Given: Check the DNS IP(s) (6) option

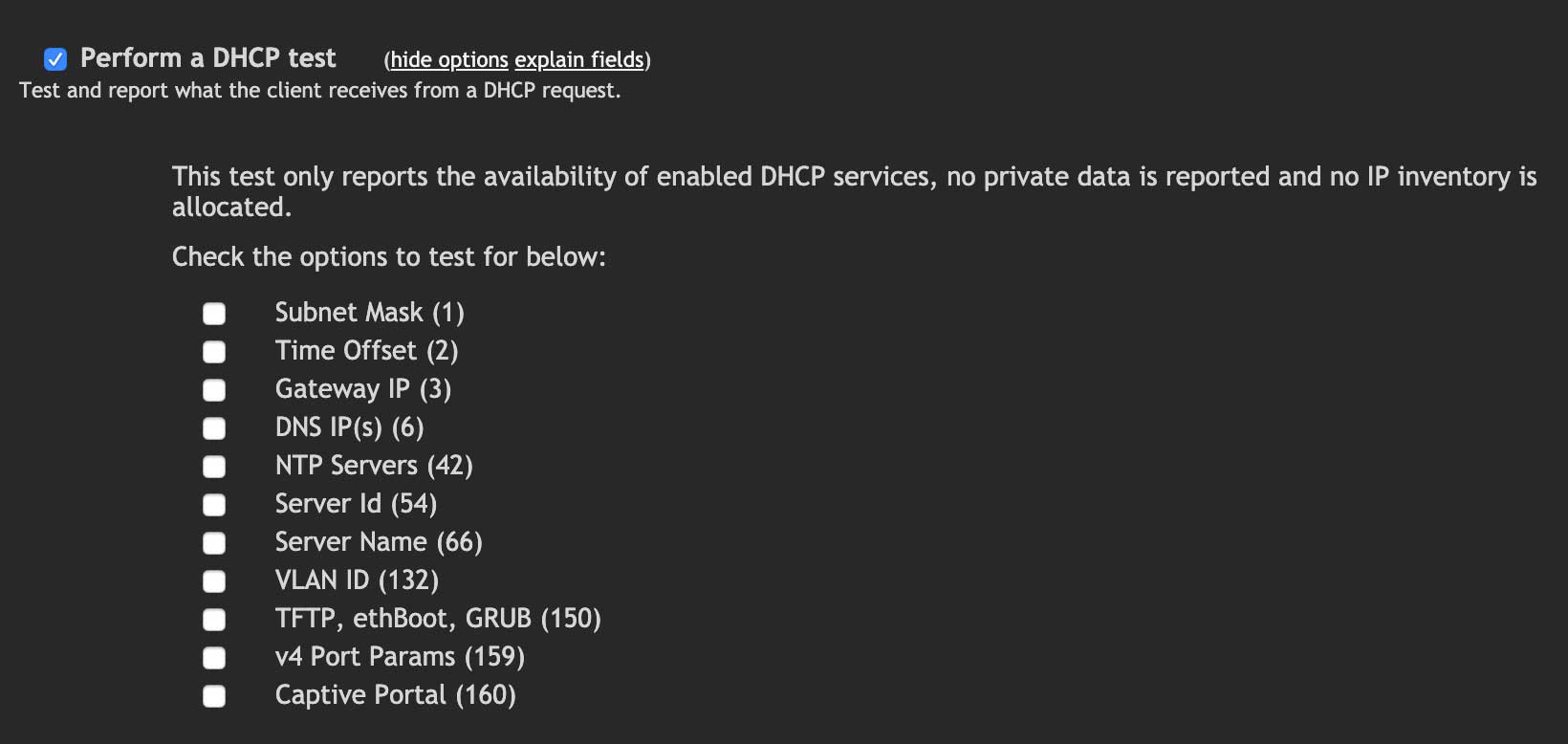Looking at the screenshot, I should 213,427.
